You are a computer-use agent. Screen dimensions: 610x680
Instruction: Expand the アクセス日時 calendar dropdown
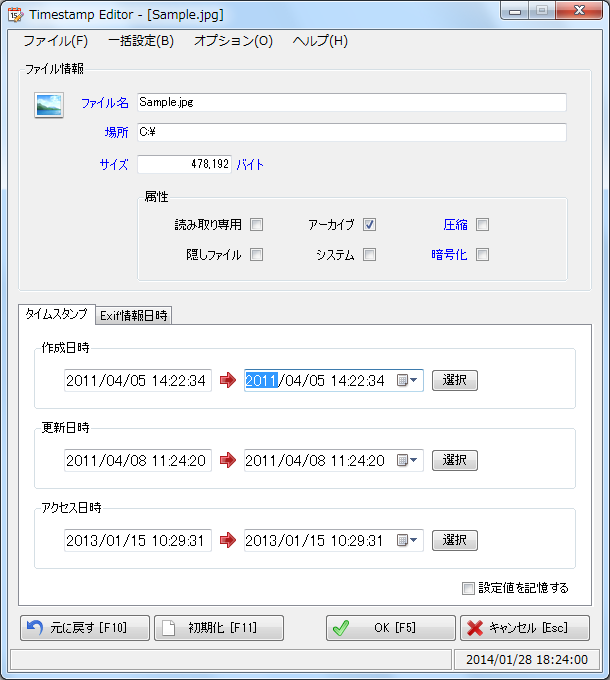(x=408, y=540)
